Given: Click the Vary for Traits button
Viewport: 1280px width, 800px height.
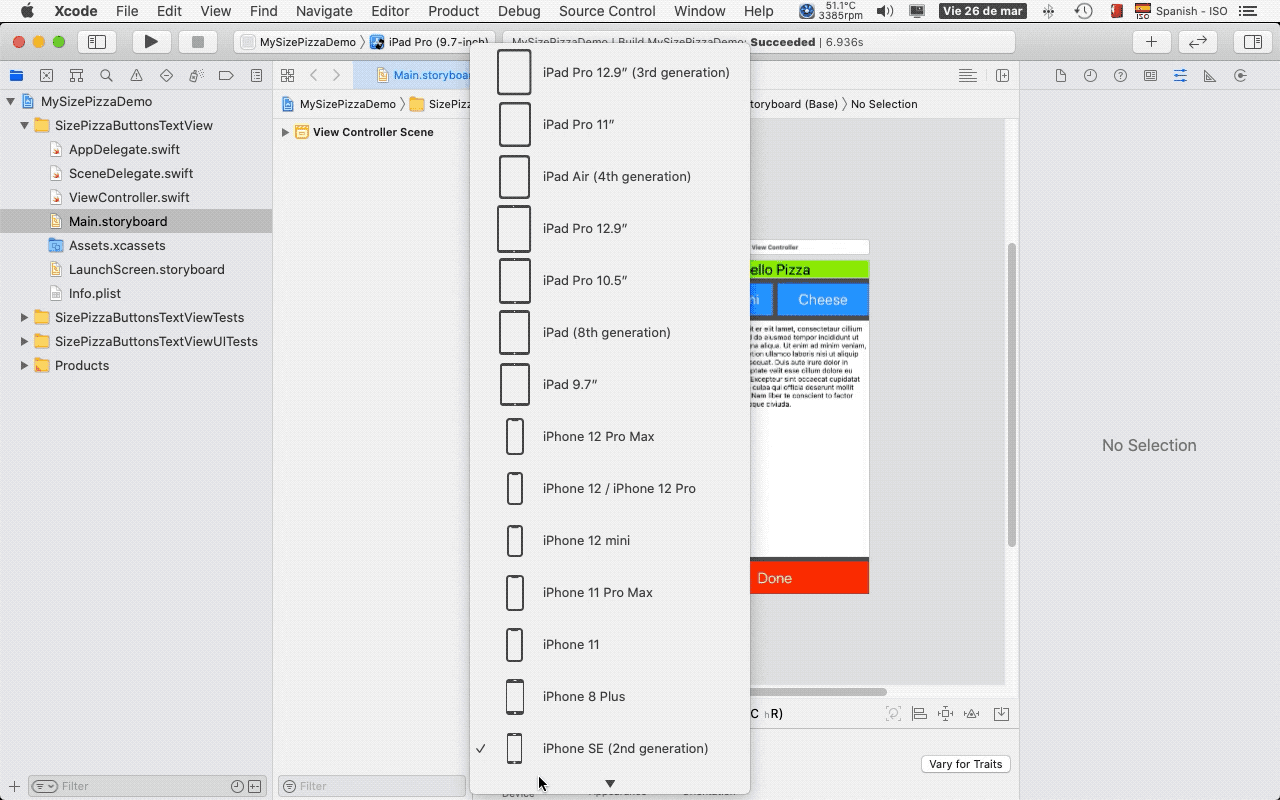Looking at the screenshot, I should (x=965, y=764).
